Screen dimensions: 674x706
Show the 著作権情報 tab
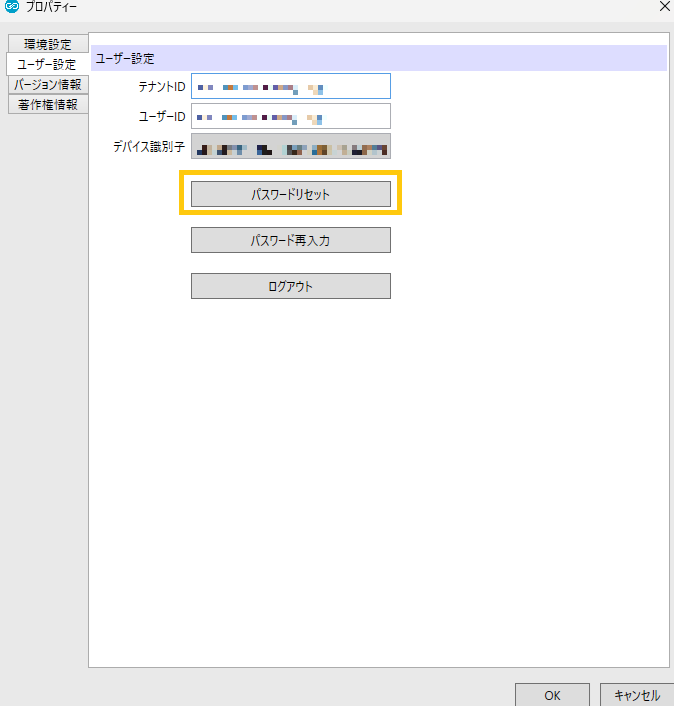coord(48,104)
